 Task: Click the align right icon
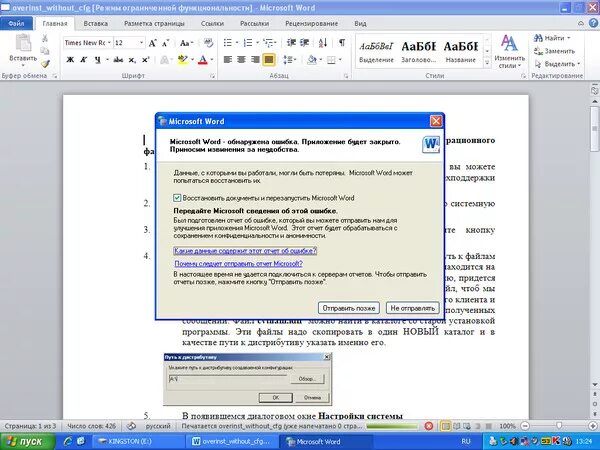[255, 60]
